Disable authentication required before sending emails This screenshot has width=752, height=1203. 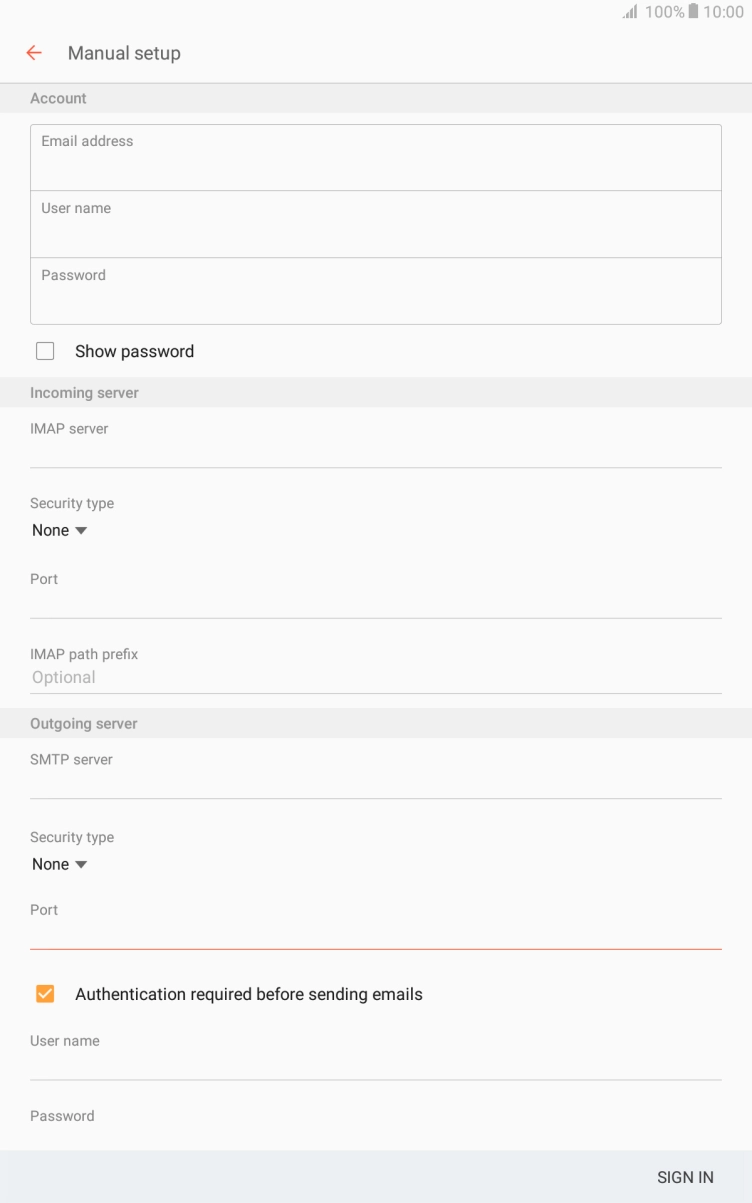click(45, 993)
